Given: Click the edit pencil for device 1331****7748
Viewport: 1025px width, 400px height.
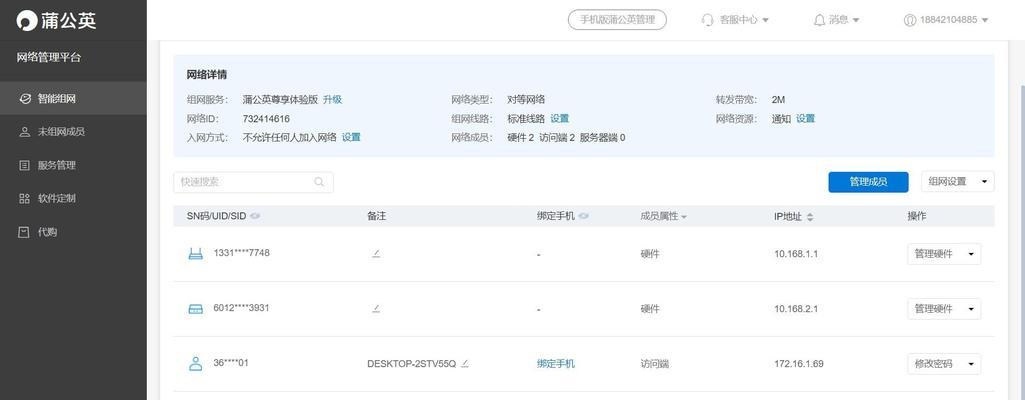Looking at the screenshot, I should (x=376, y=253).
